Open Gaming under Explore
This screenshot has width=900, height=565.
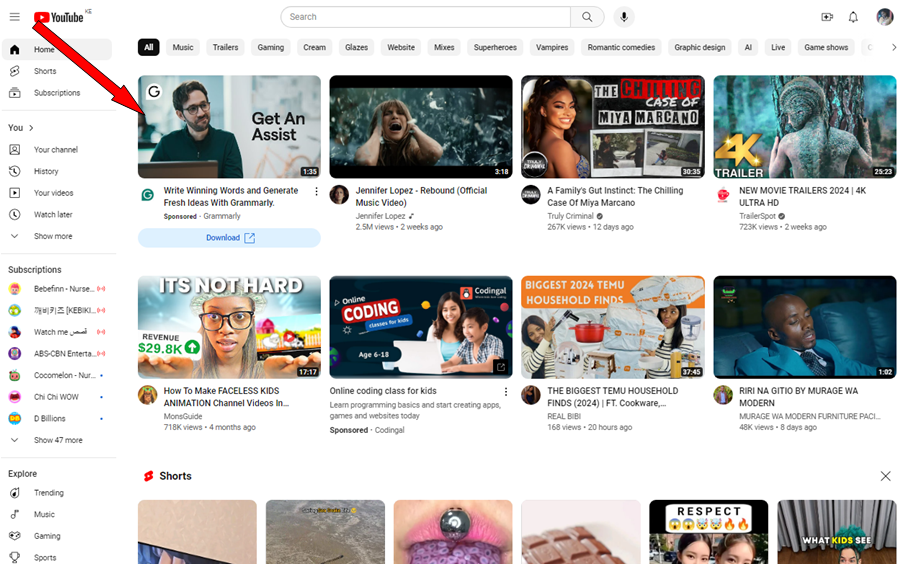[x=57, y=536]
